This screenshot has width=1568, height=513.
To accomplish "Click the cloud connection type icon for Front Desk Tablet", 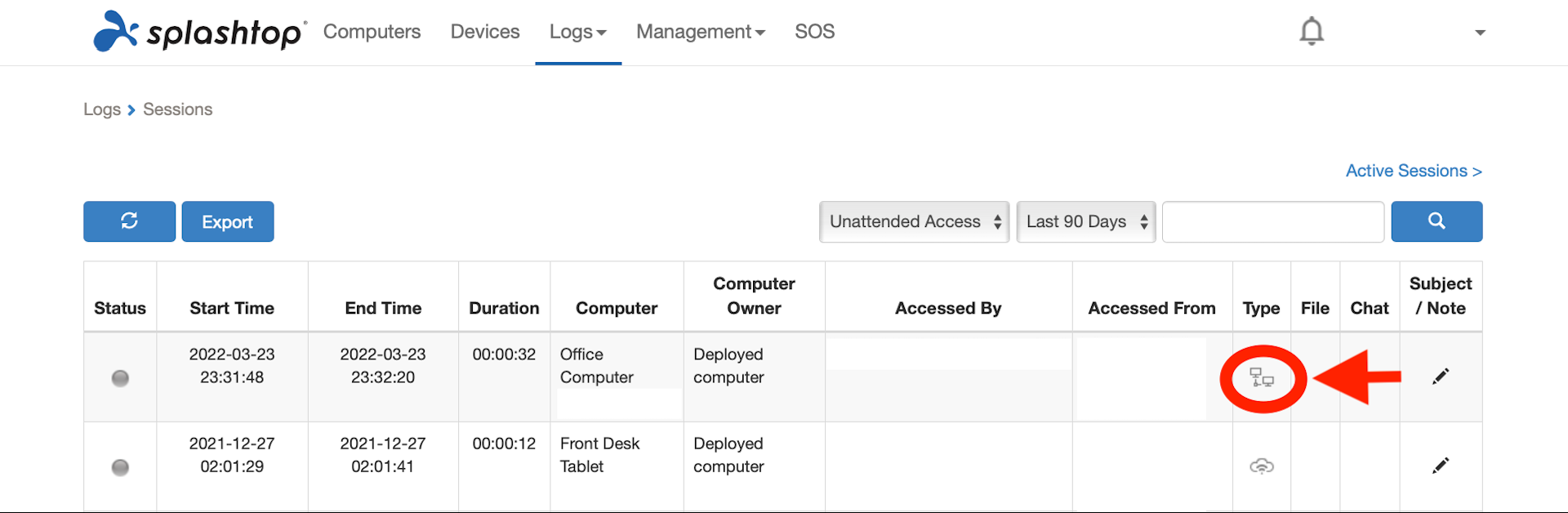I will (1262, 466).
